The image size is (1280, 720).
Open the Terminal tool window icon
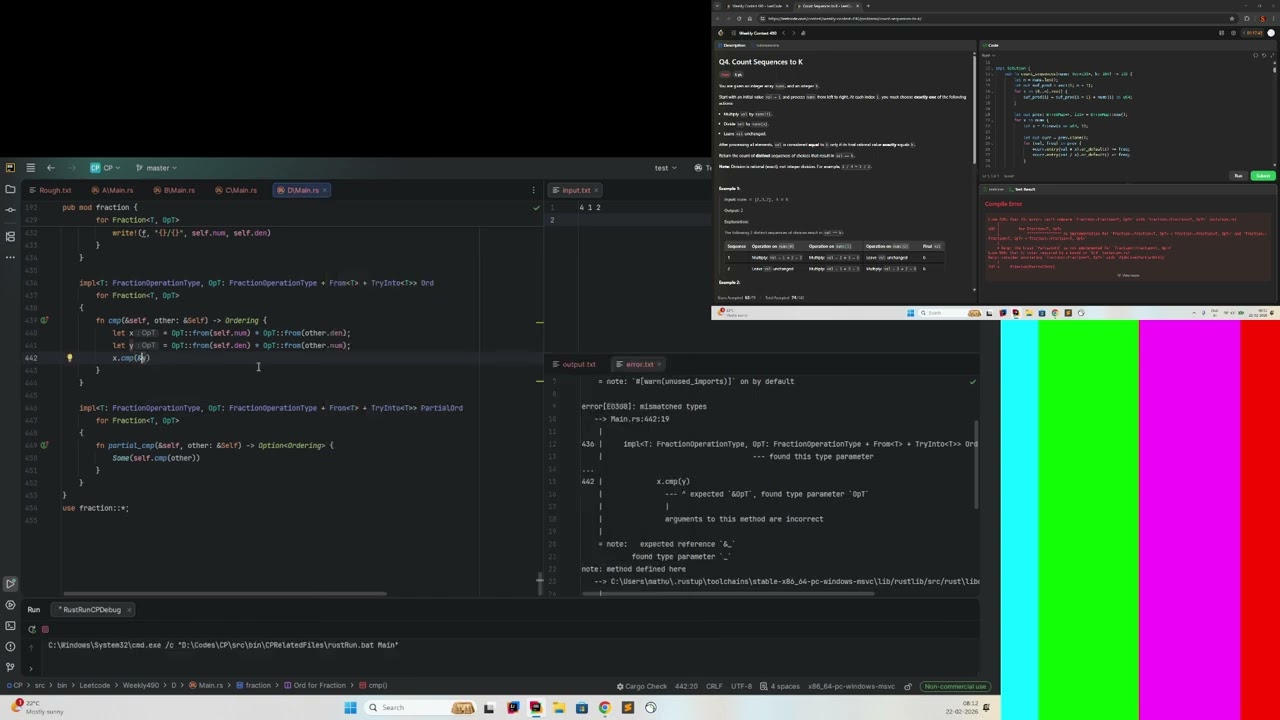(x=10, y=626)
